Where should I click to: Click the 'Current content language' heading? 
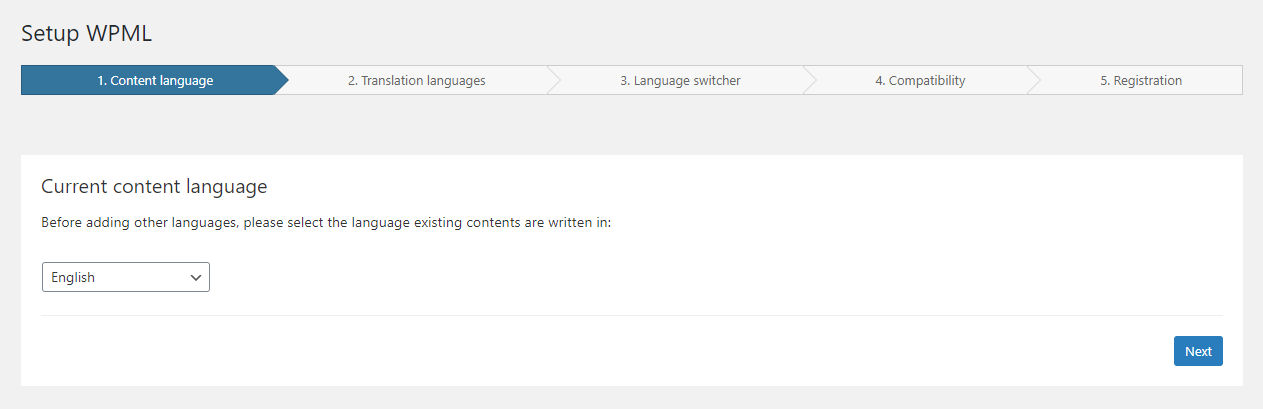click(x=154, y=186)
